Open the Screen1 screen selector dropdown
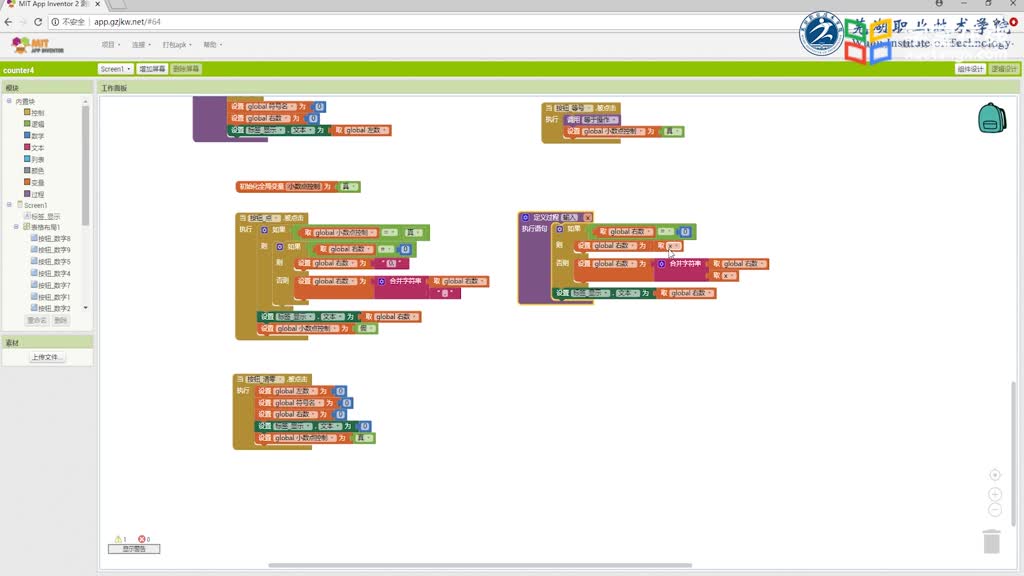 [x=116, y=69]
